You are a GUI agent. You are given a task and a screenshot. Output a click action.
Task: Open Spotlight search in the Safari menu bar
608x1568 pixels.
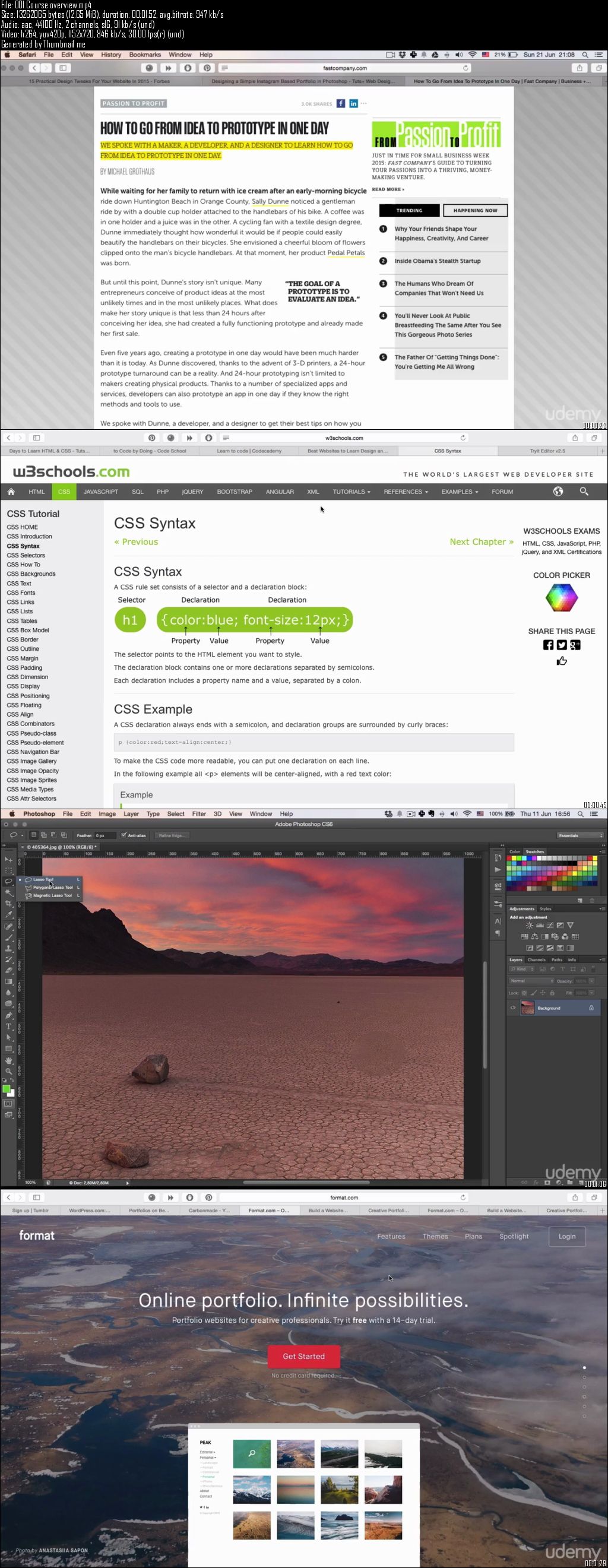585,55
